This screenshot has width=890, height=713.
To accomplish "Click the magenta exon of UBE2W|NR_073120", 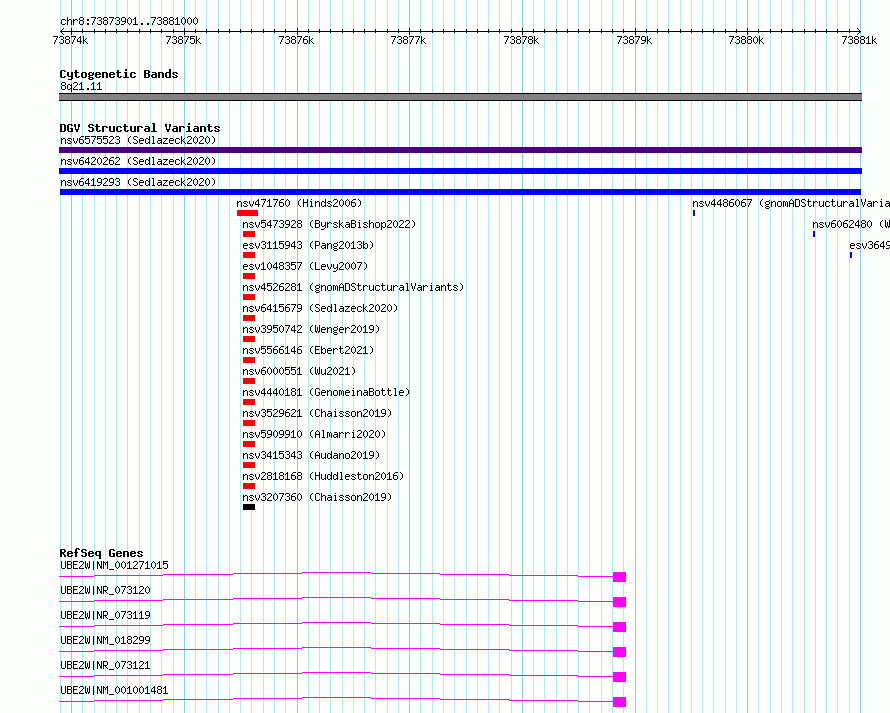I will (x=619, y=602).
